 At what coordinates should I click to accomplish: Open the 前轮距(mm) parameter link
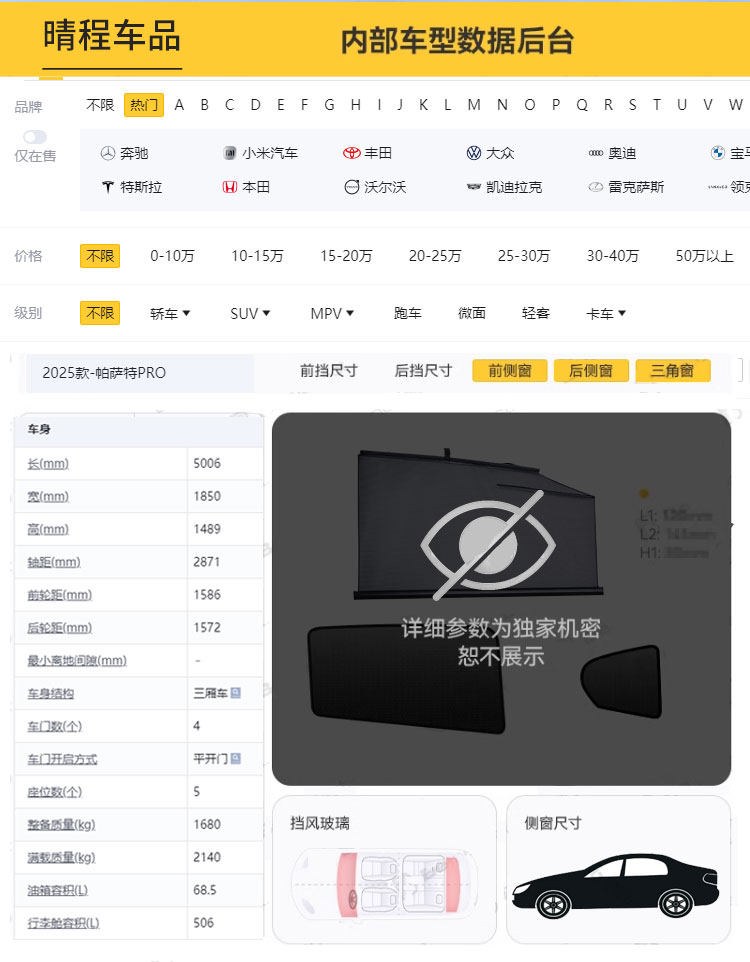[60, 595]
